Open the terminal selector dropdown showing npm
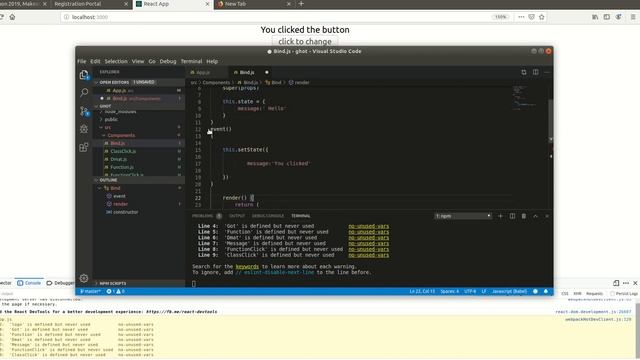This screenshot has height=360, width=640. 462,216
